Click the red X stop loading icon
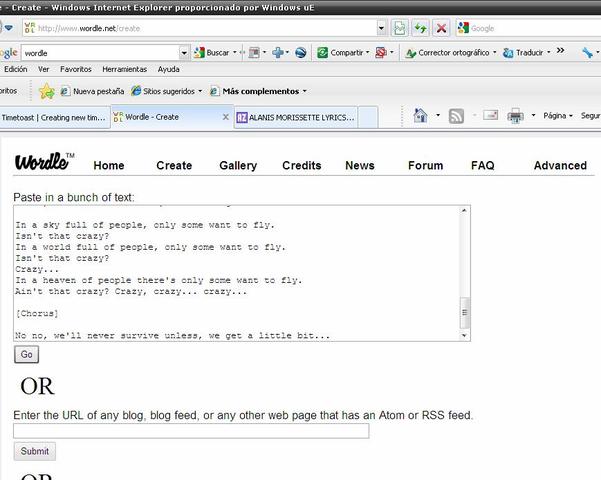601x480 pixels. click(x=441, y=28)
